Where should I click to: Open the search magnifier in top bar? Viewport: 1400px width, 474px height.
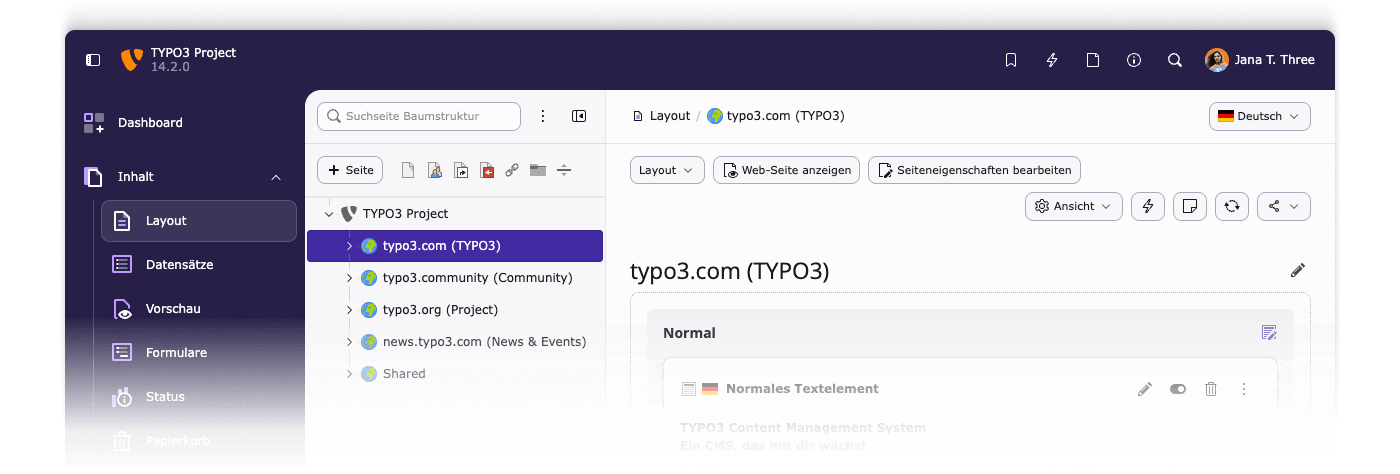tap(1174, 60)
